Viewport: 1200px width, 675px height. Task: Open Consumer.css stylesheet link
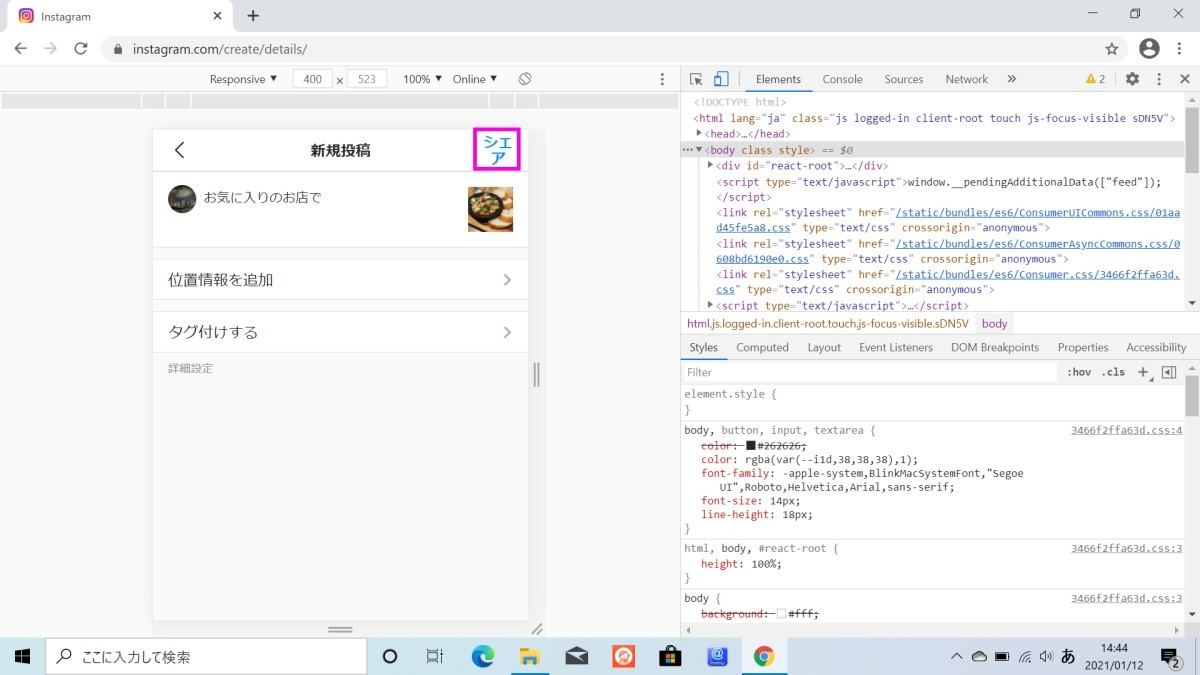tap(1038, 274)
